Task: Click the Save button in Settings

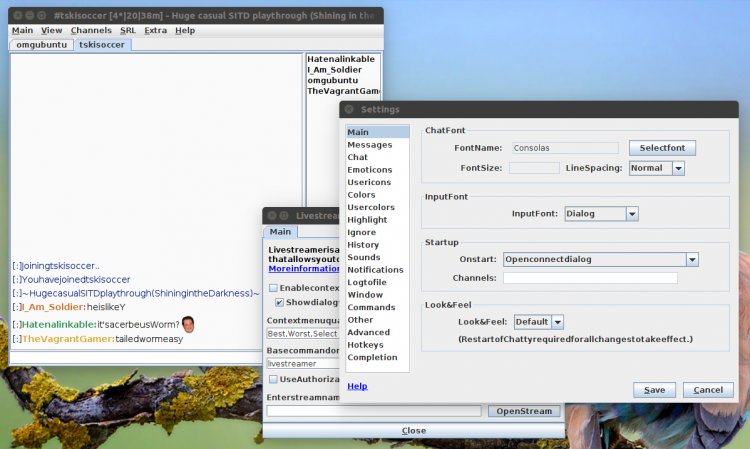Action: click(x=654, y=390)
